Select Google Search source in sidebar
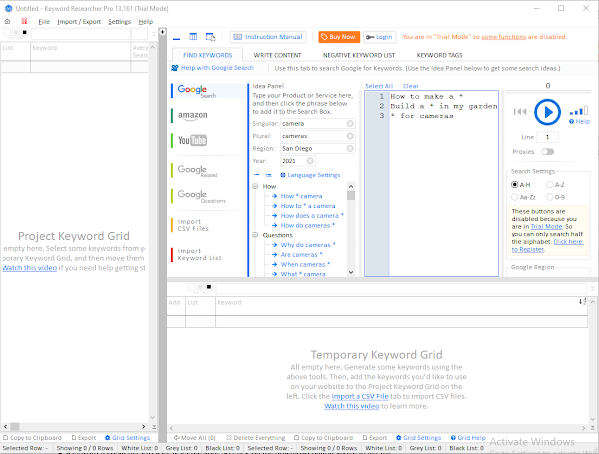The height and width of the screenshot is (454, 599). tap(209, 91)
